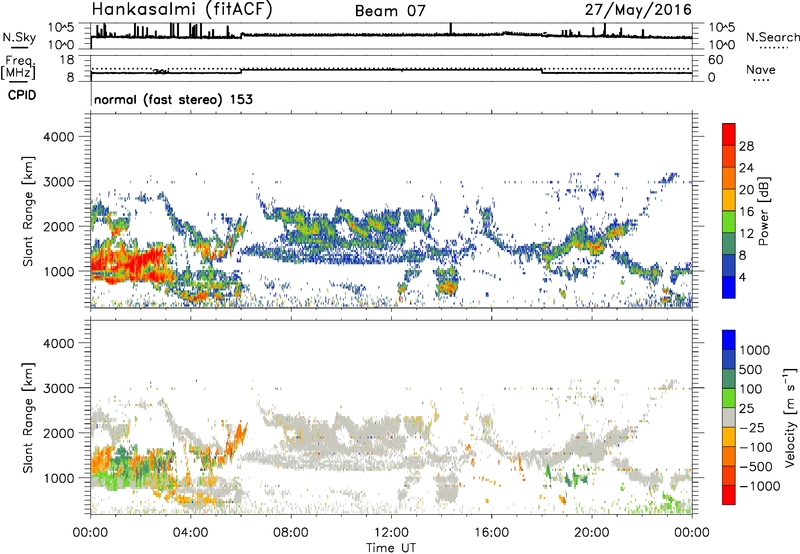Click the date '27/May/2016'
The width and height of the screenshot is (800, 554).
pos(638,10)
